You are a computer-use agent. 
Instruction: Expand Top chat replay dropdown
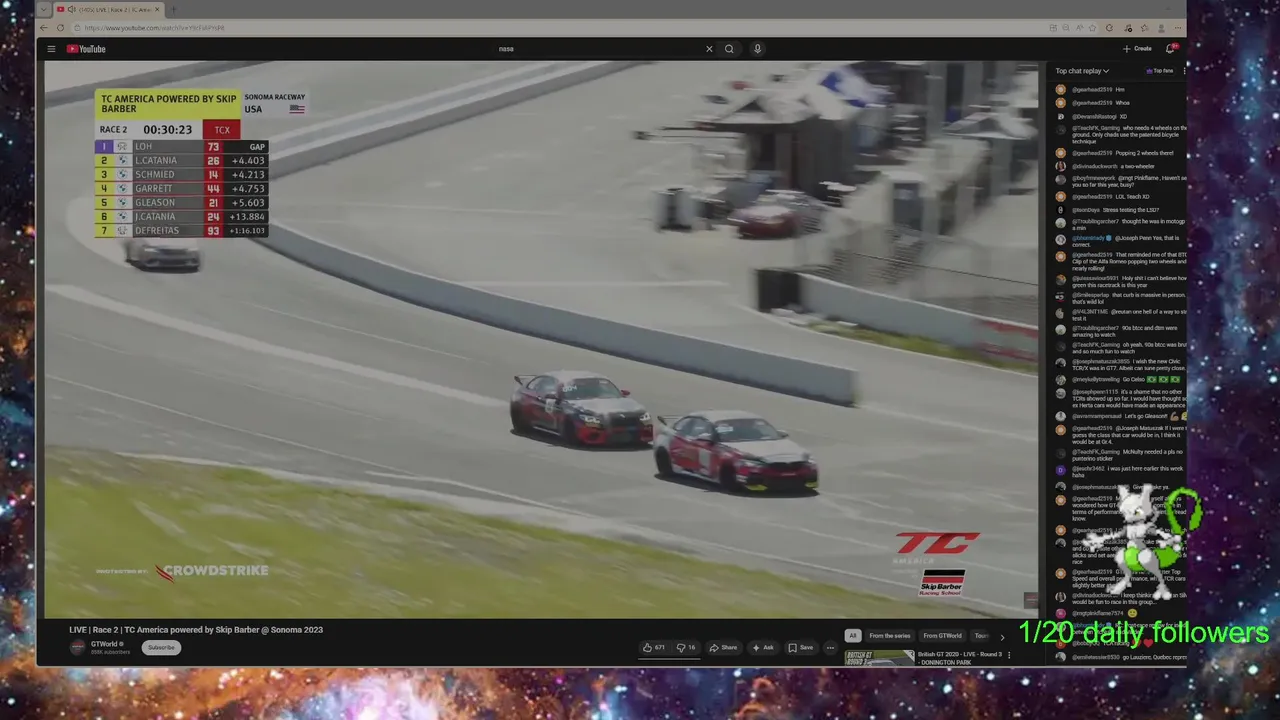(x=1082, y=71)
